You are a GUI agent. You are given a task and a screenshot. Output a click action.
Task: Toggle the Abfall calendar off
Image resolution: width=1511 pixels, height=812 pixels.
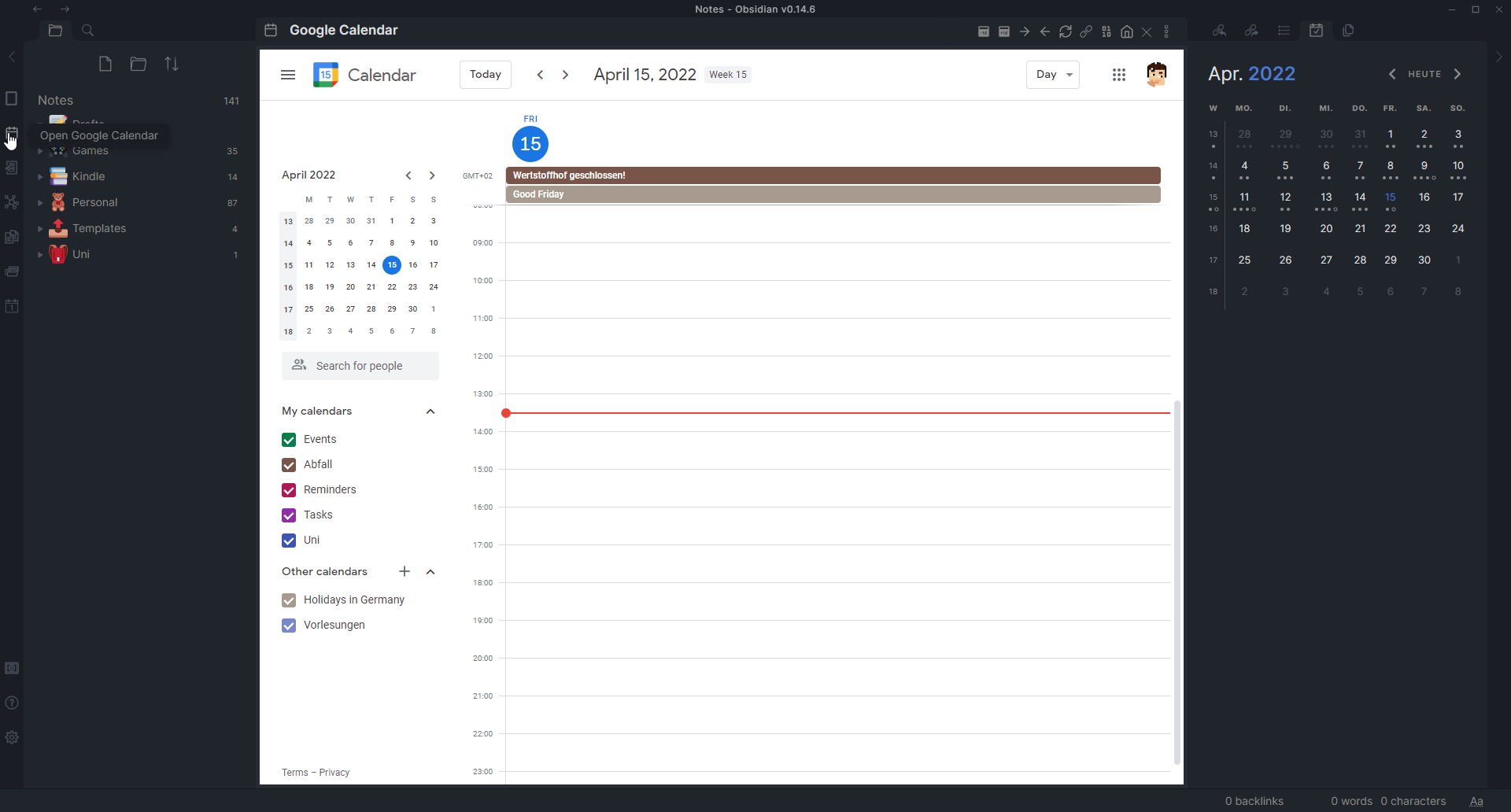pyautogui.click(x=288, y=465)
